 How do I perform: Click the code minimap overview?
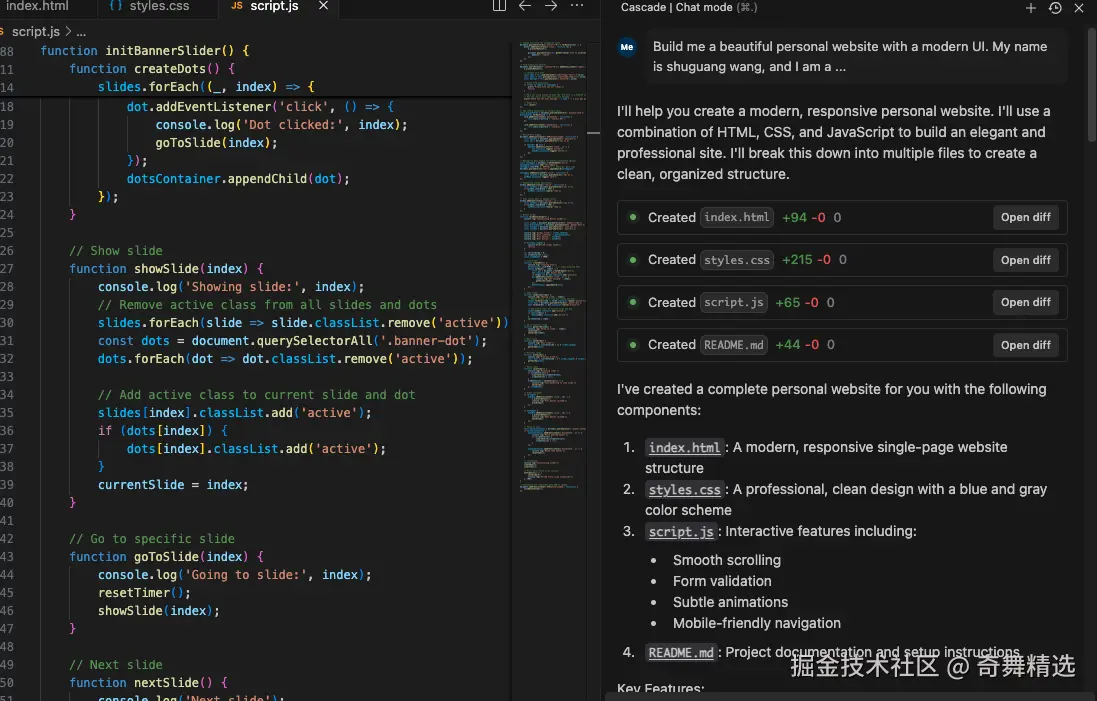pos(553,266)
